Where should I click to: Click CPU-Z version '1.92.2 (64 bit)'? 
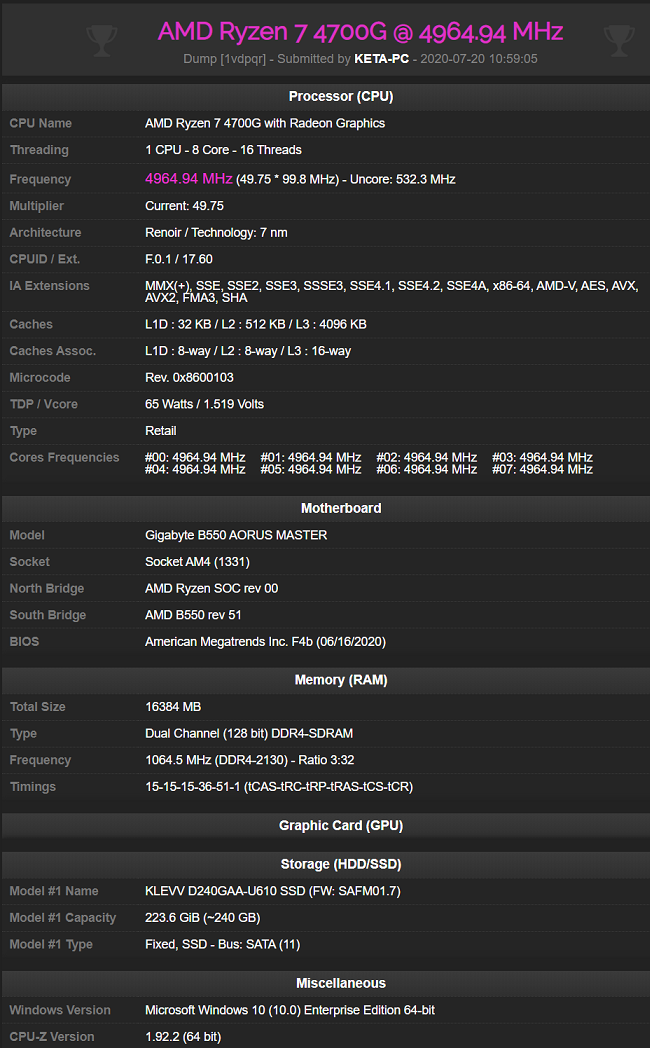182,1037
